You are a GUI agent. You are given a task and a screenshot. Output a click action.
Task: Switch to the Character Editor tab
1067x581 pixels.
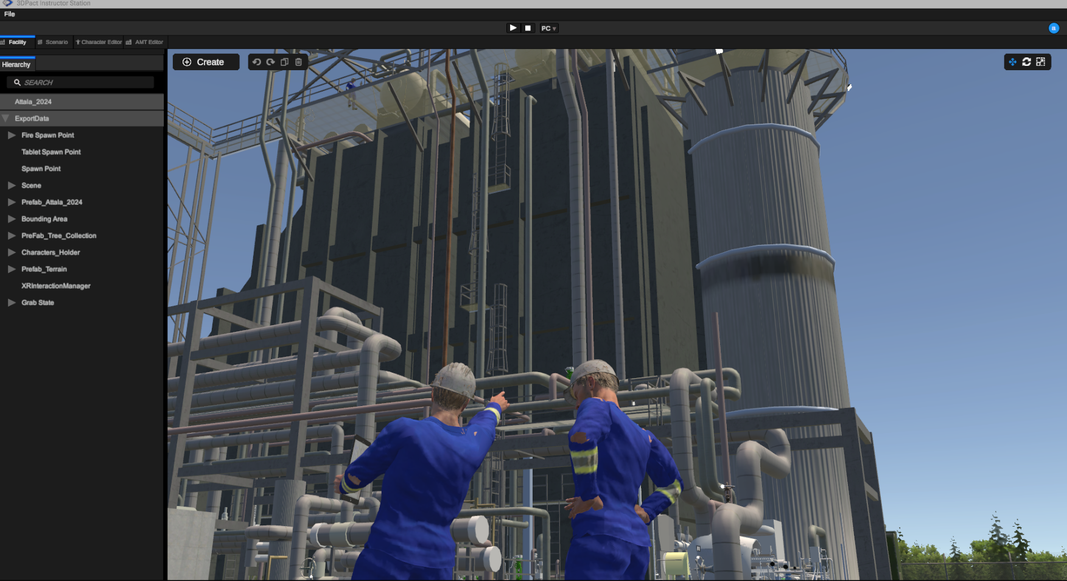point(99,42)
